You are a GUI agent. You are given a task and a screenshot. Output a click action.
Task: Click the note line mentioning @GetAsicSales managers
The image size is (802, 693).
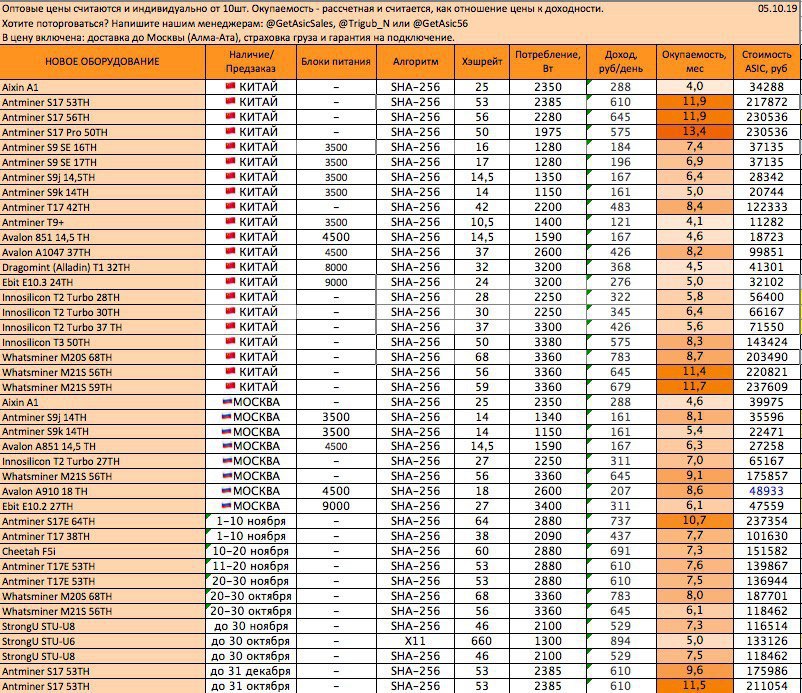pyautogui.click(x=235, y=23)
